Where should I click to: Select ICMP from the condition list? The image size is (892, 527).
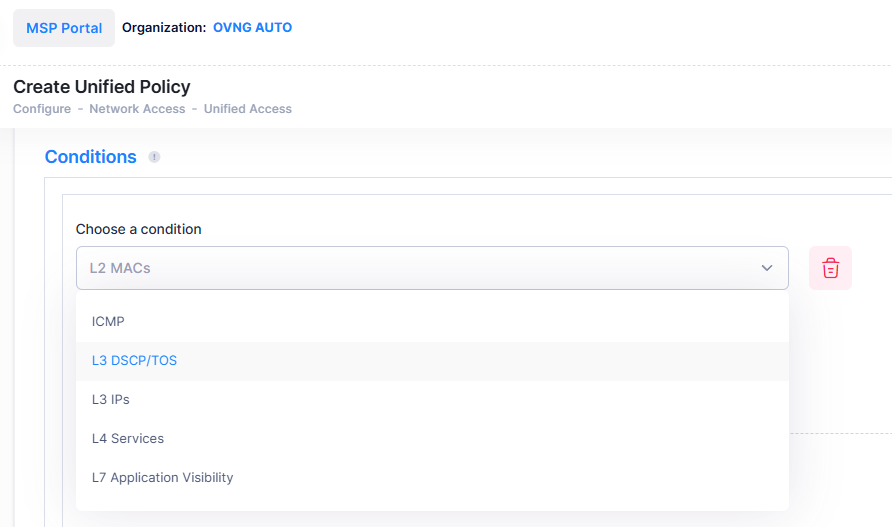(108, 321)
